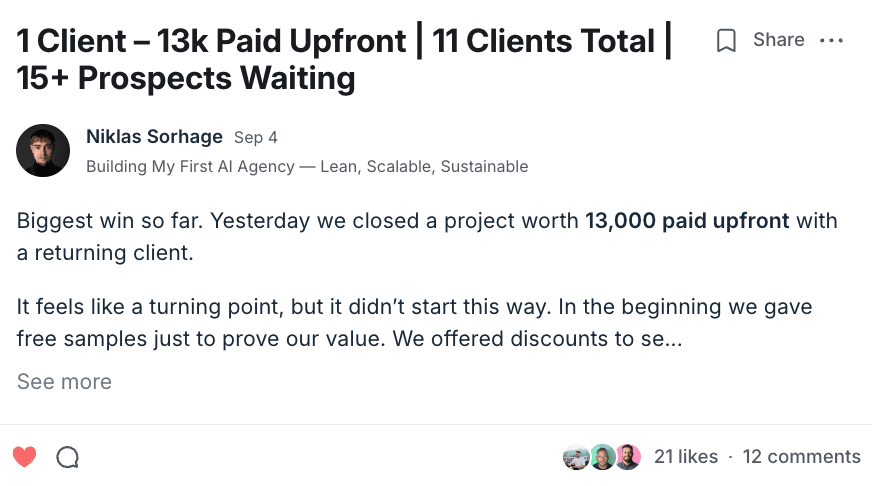Click the Share button

pyautogui.click(x=778, y=40)
